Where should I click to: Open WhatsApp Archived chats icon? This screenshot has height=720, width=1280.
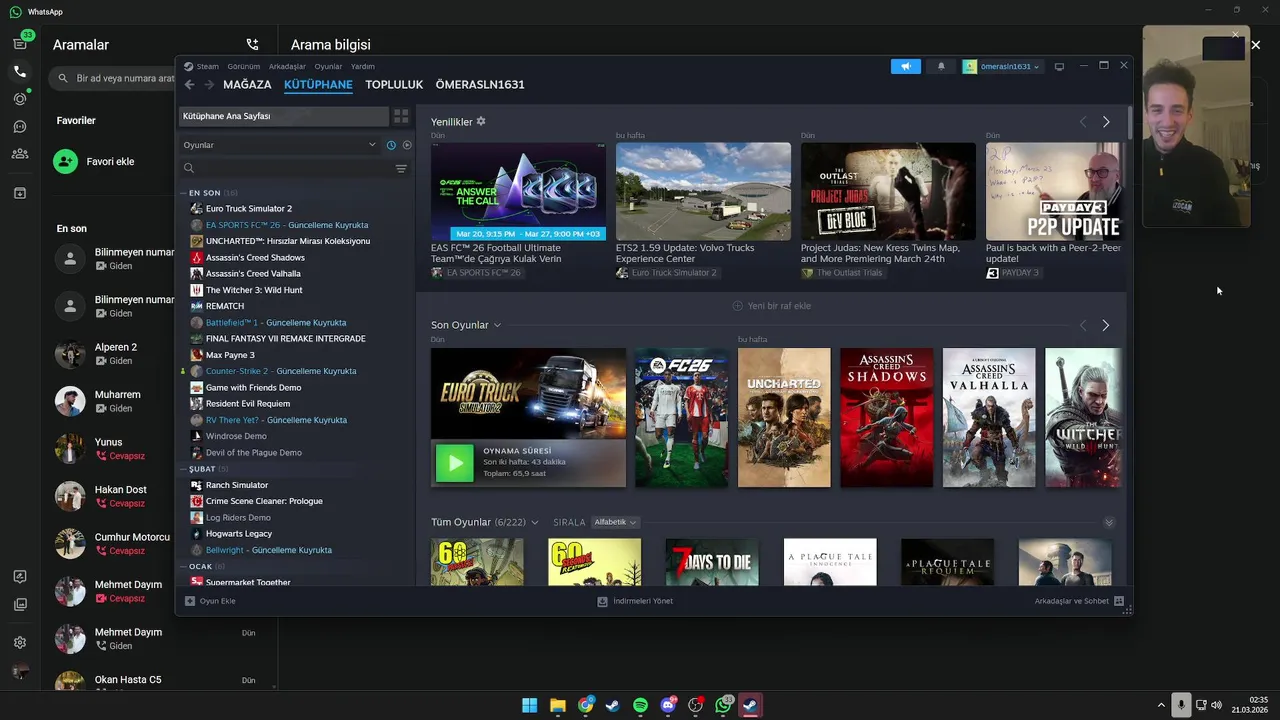point(20,193)
